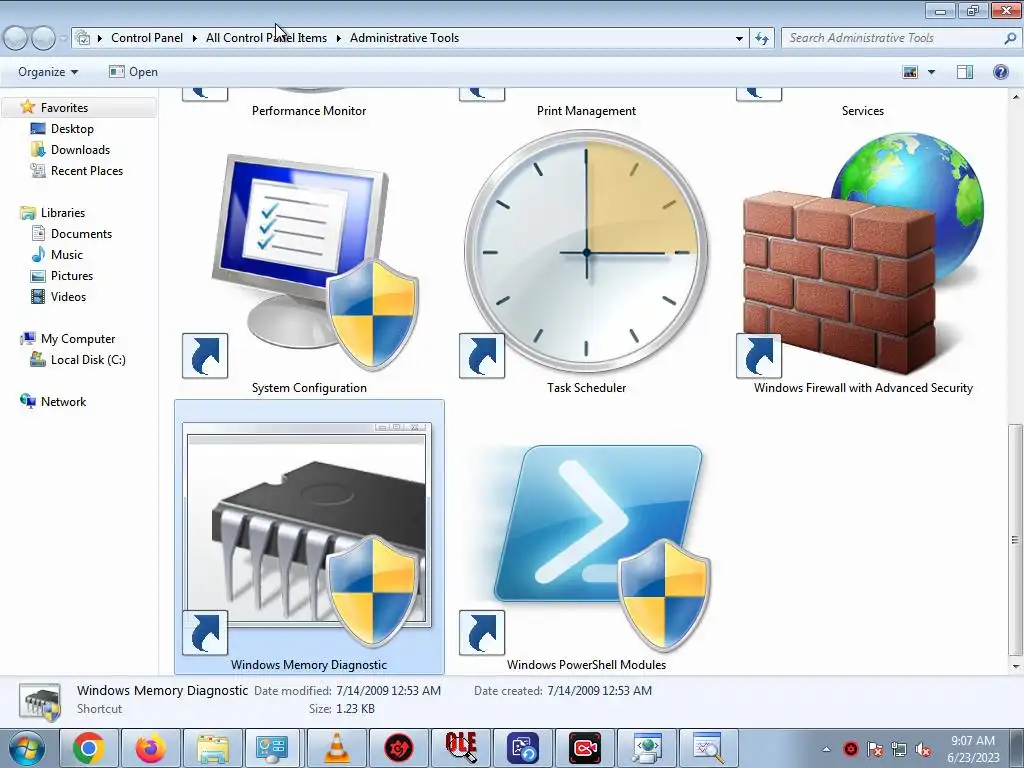Click the Print Management label
The width and height of the screenshot is (1024, 768).
586,110
